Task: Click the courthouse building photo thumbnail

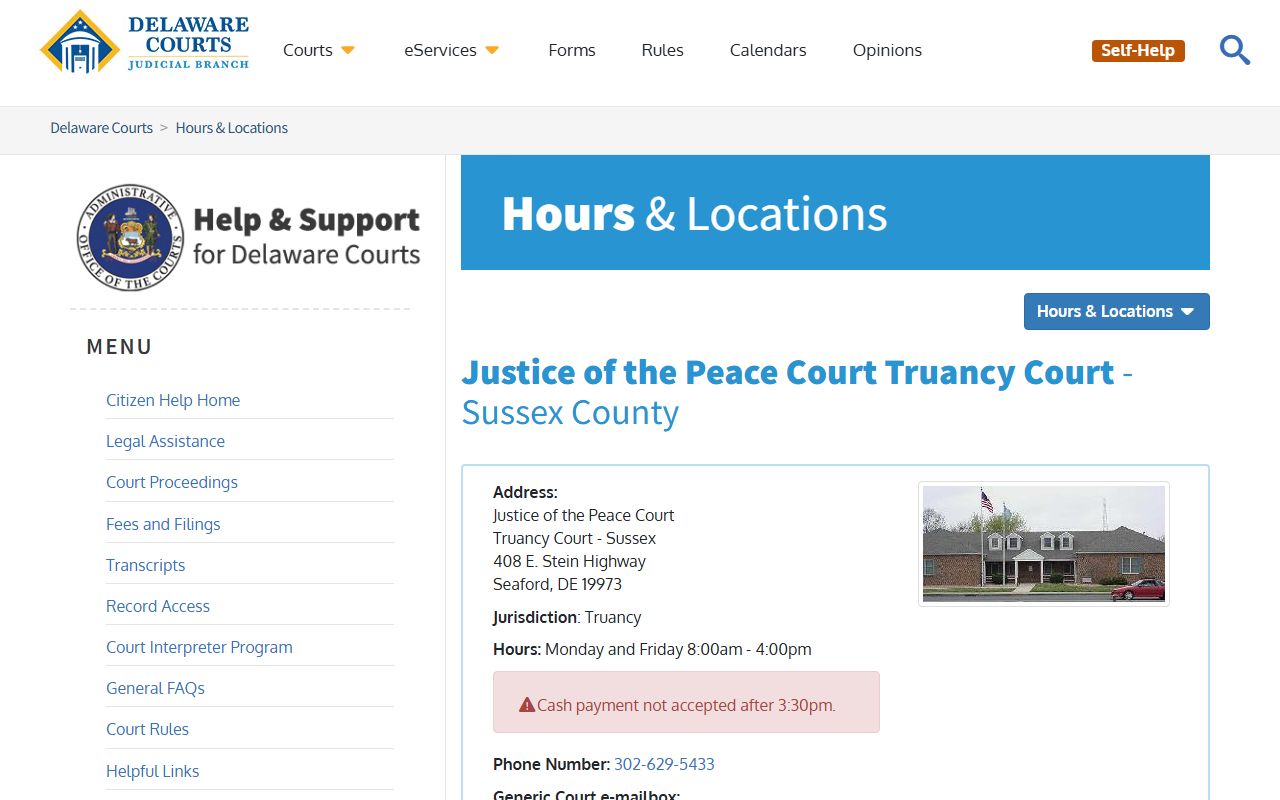Action: pyautogui.click(x=1044, y=544)
